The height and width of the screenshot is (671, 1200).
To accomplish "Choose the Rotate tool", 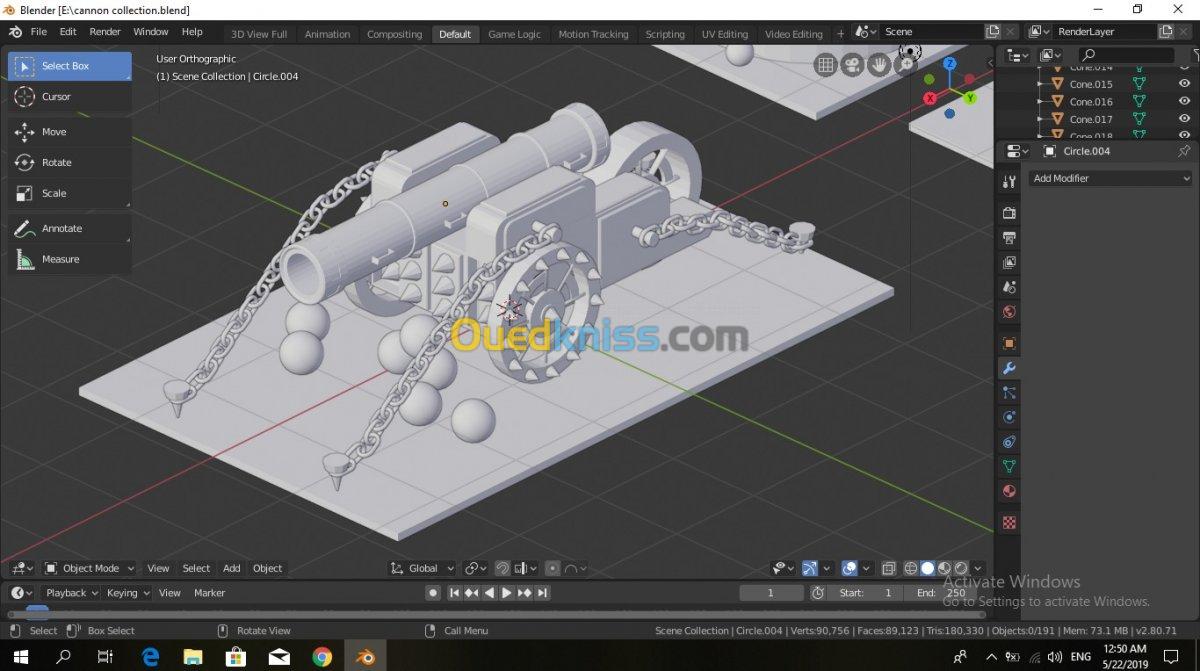I will click(x=70, y=163).
